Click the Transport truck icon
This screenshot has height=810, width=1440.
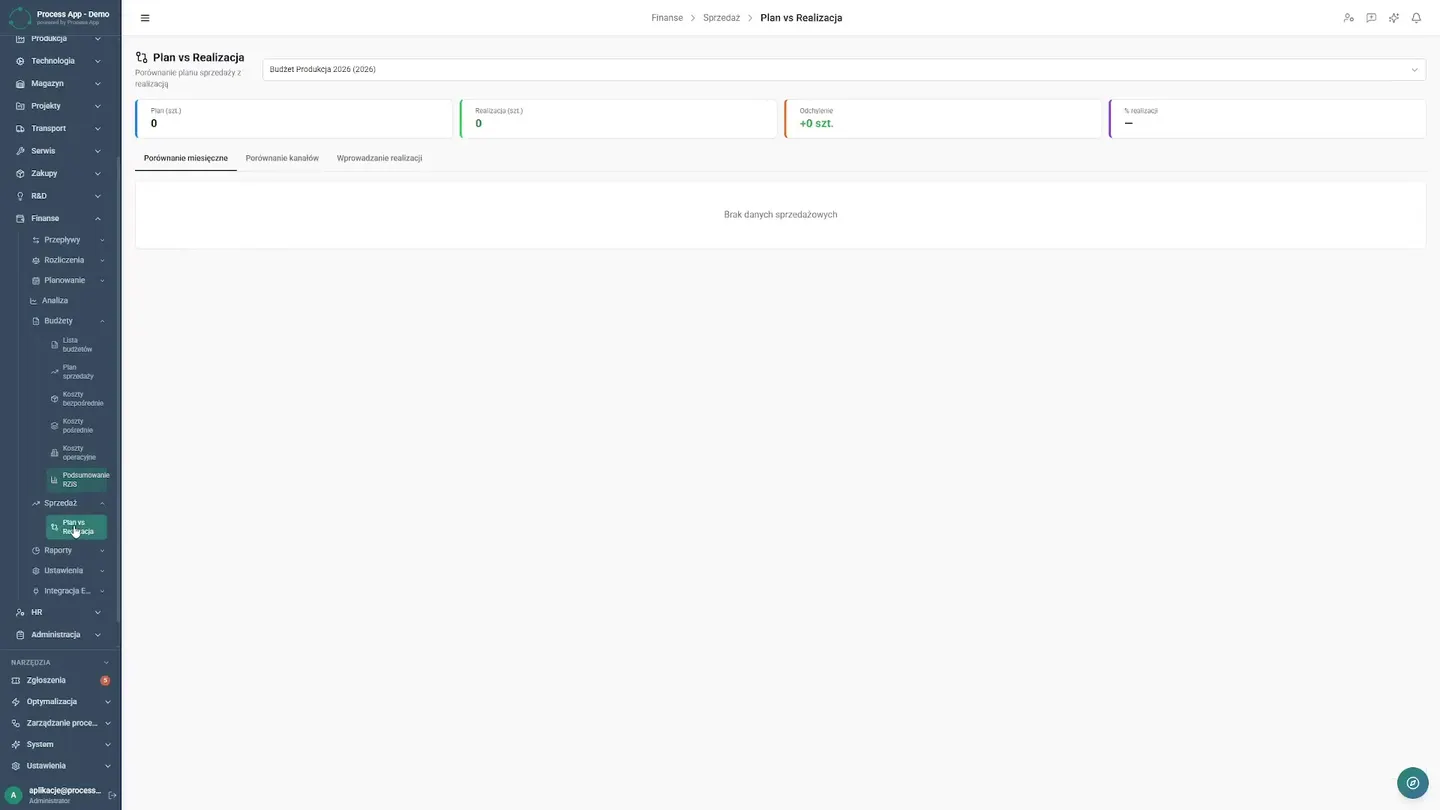click(x=20, y=129)
